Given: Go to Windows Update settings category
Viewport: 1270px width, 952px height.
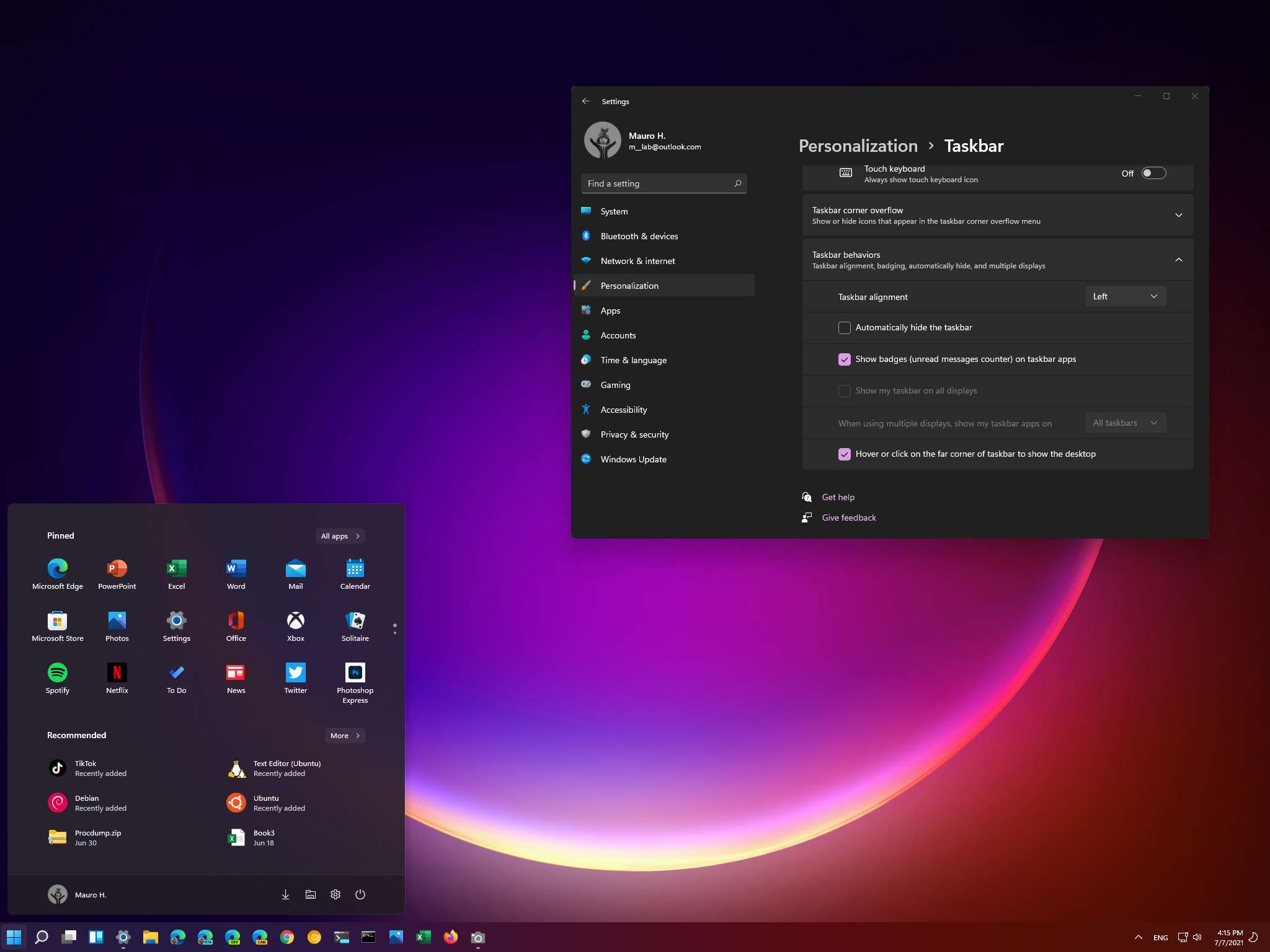Looking at the screenshot, I should (633, 459).
